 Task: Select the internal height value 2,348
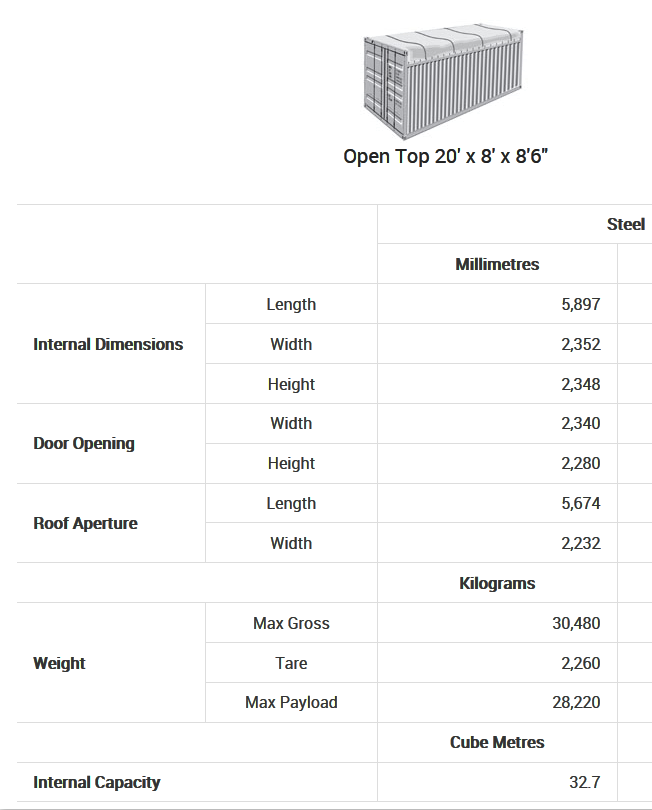pyautogui.click(x=581, y=384)
